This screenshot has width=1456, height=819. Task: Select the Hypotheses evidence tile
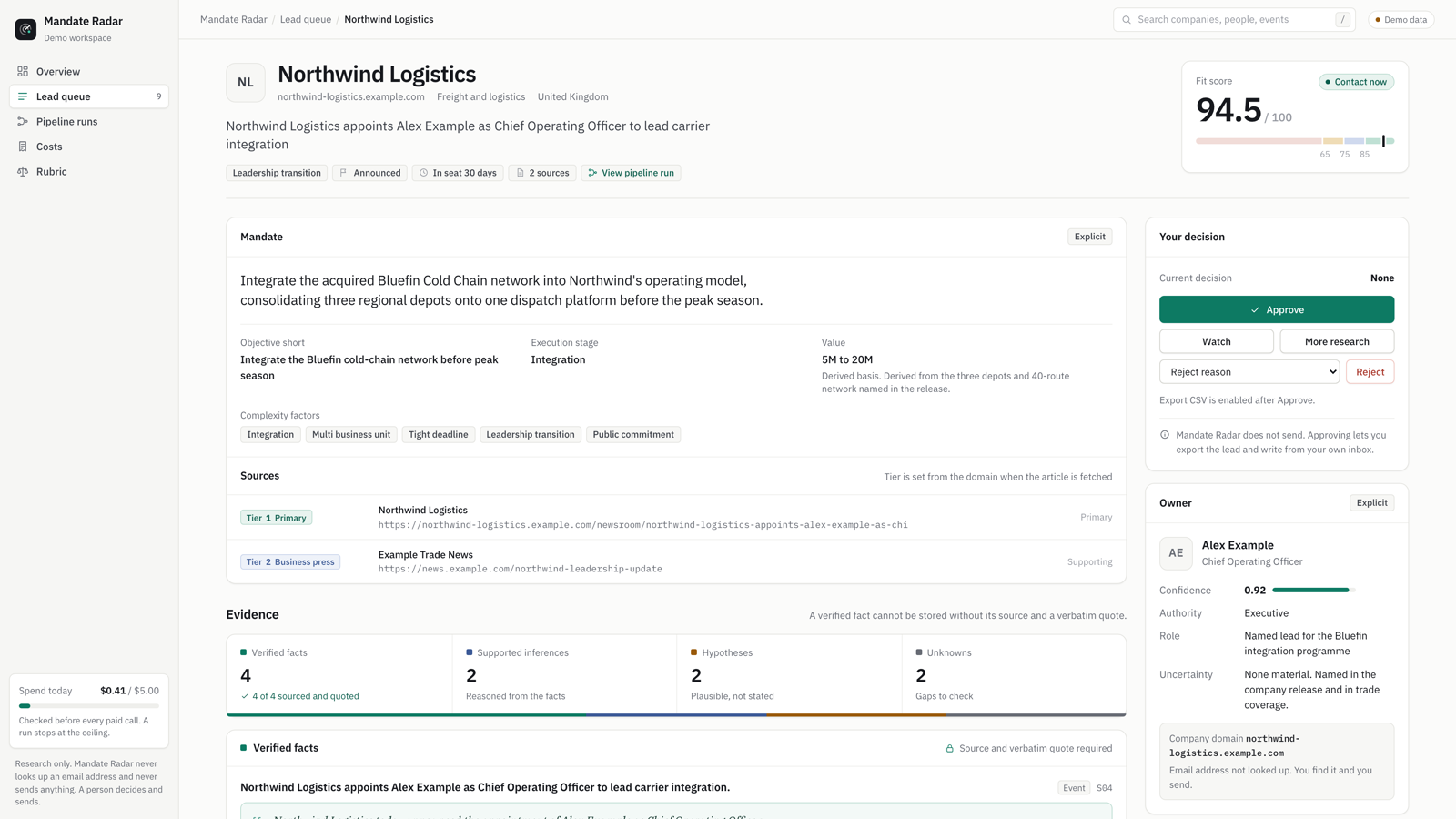coord(789,674)
